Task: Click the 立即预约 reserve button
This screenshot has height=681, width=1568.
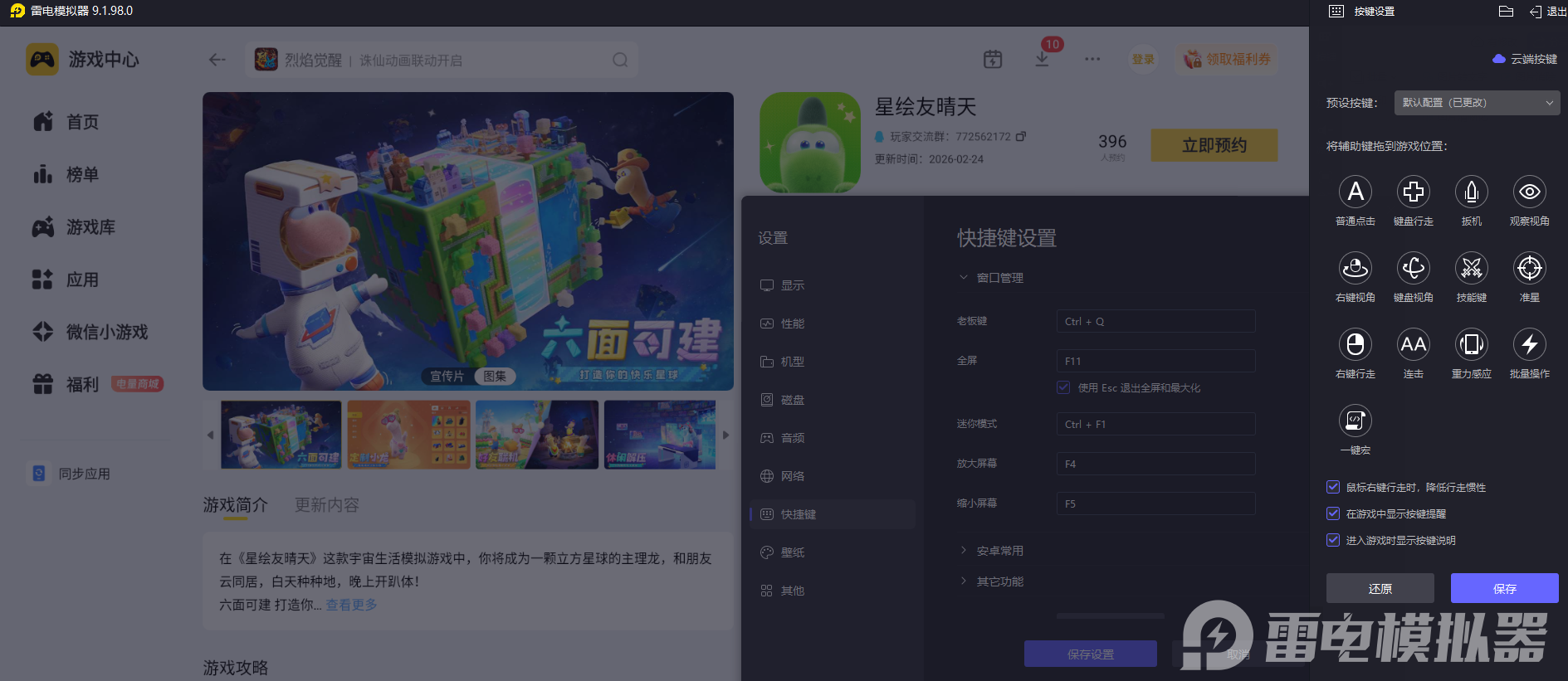Action: (1214, 145)
